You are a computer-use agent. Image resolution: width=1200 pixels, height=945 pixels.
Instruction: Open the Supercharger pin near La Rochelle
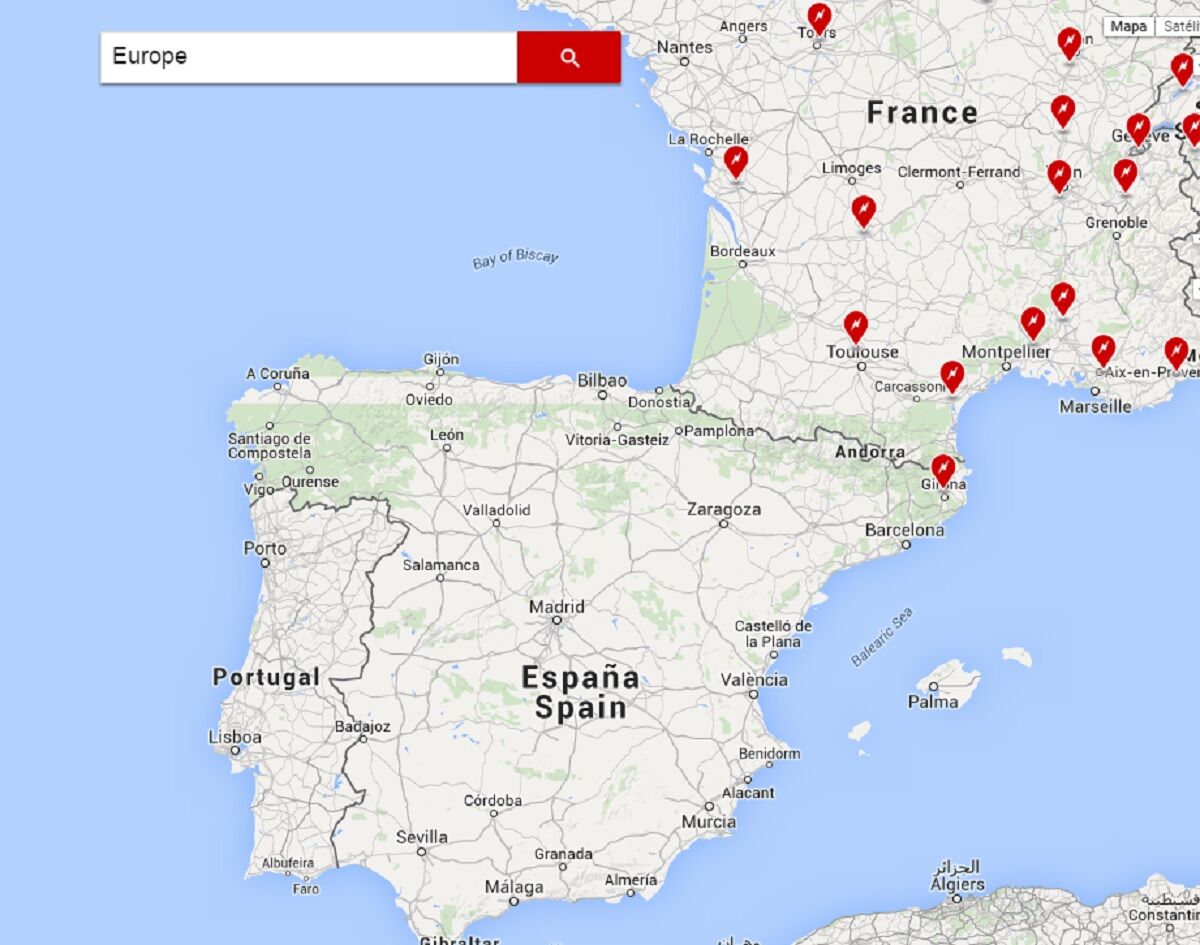736,161
